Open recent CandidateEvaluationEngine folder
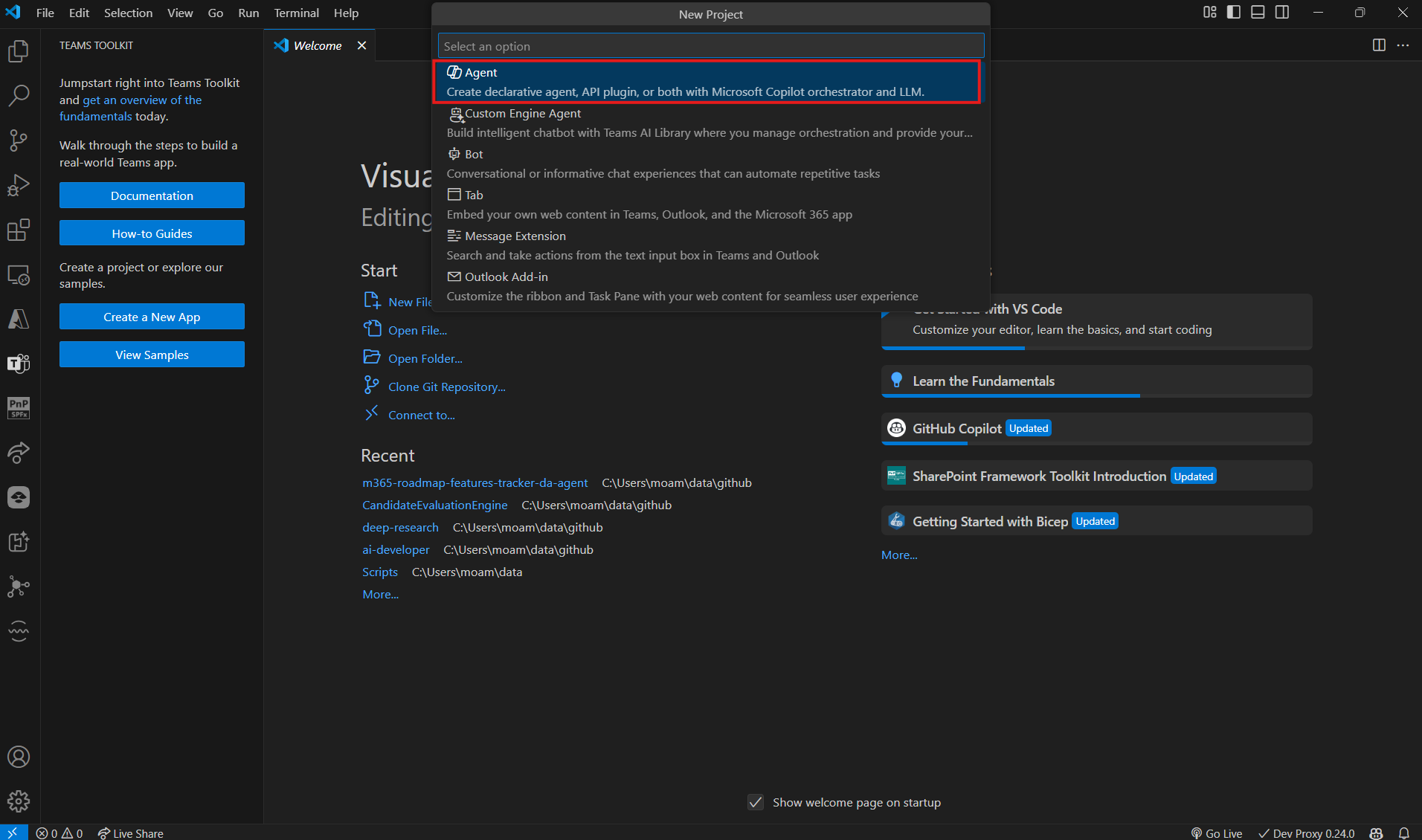The height and width of the screenshot is (840, 1422). tap(434, 505)
